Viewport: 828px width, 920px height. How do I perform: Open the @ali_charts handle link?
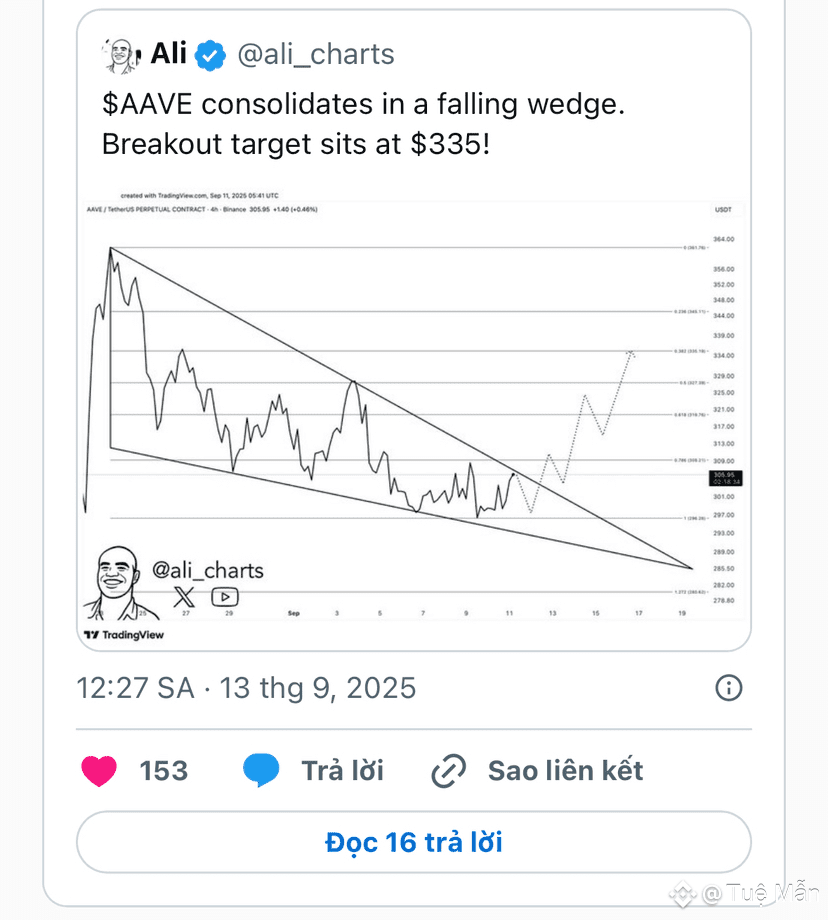316,55
